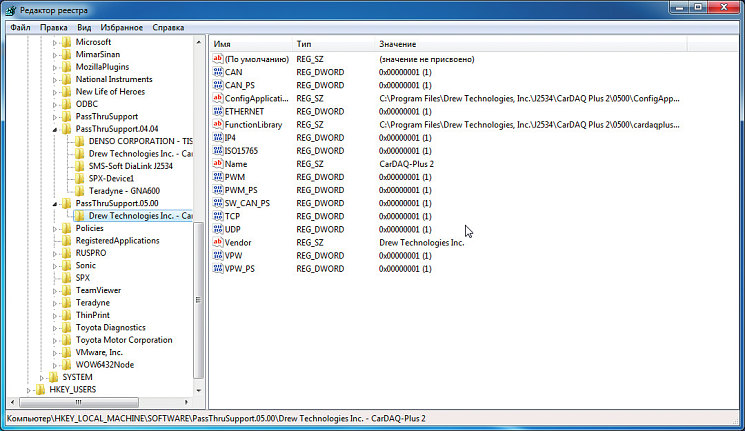Expand the HKEY_USERS hive
745x431 pixels.
29,390
